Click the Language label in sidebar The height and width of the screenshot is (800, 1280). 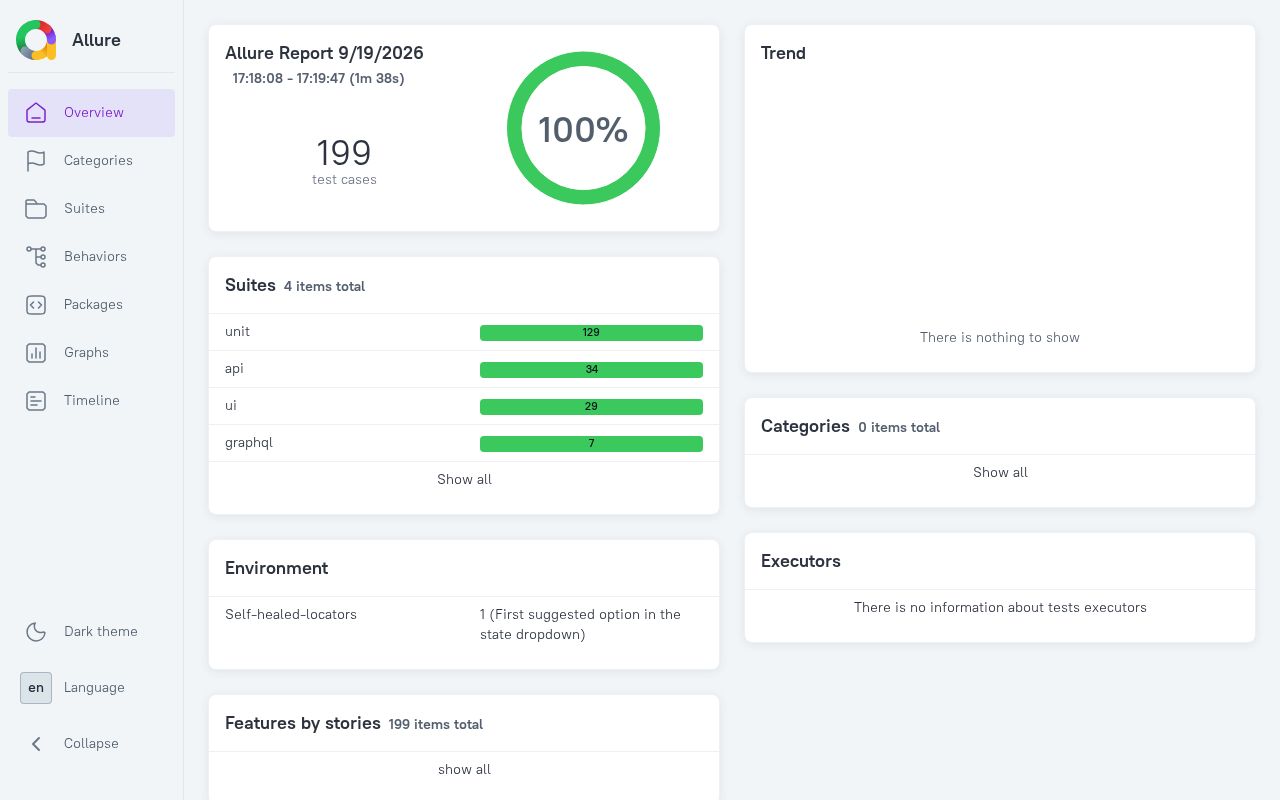tap(94, 687)
